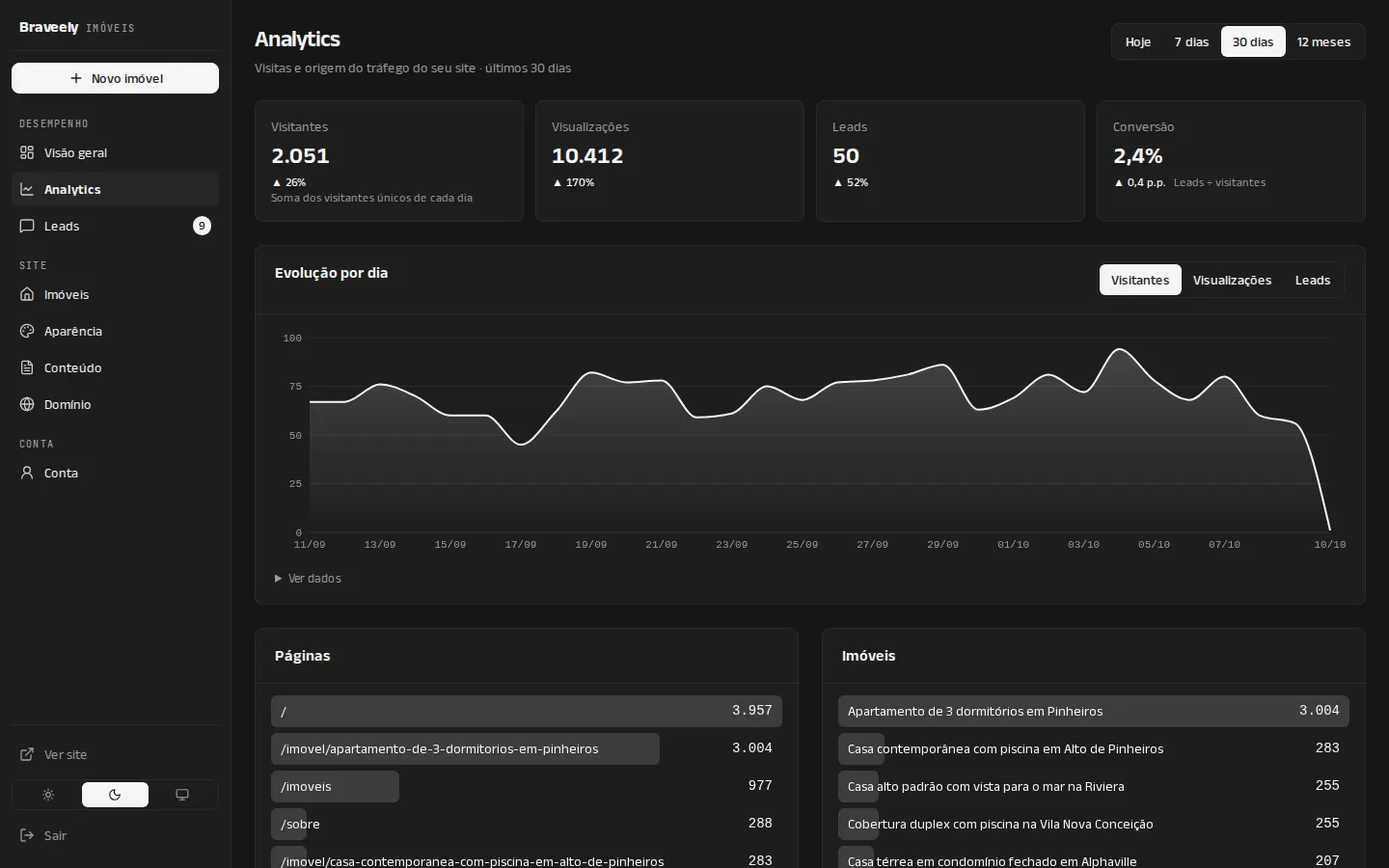Click the /imovel/apartamento-de-3-dormitorios-em-pinheiros page row
The image size is (1389, 868).
click(527, 748)
